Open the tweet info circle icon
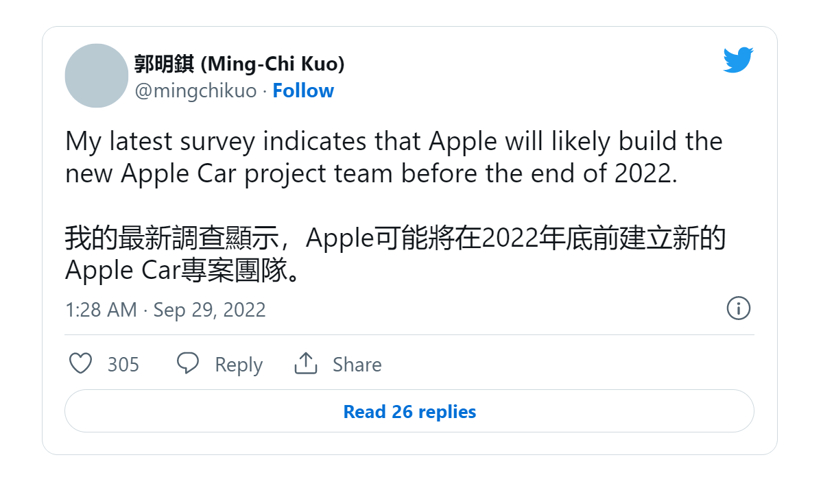820x477 pixels. [738, 309]
